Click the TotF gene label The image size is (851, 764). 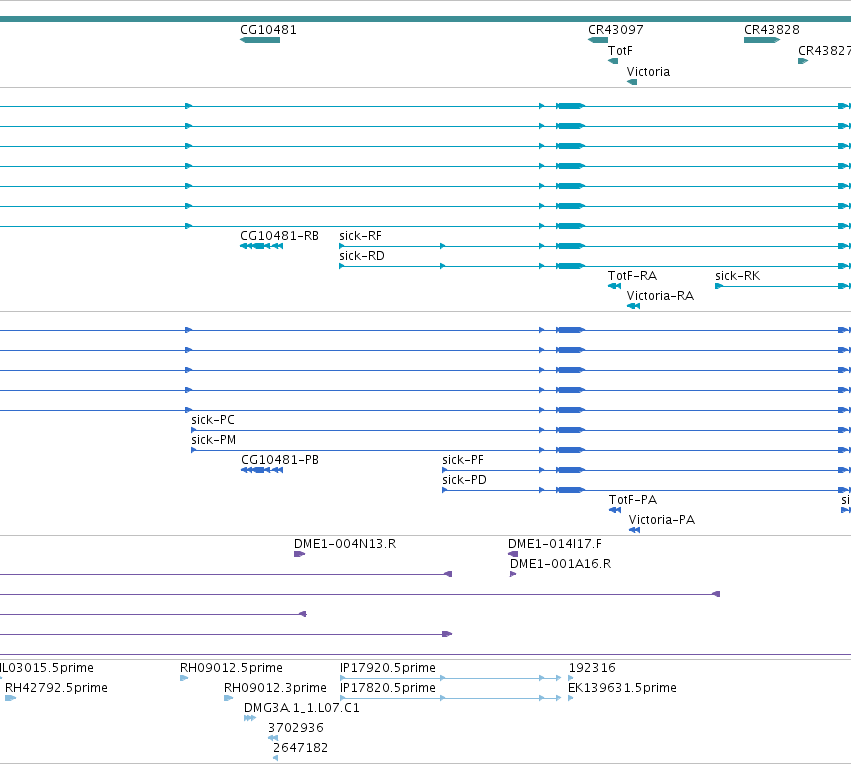[x=620, y=51]
